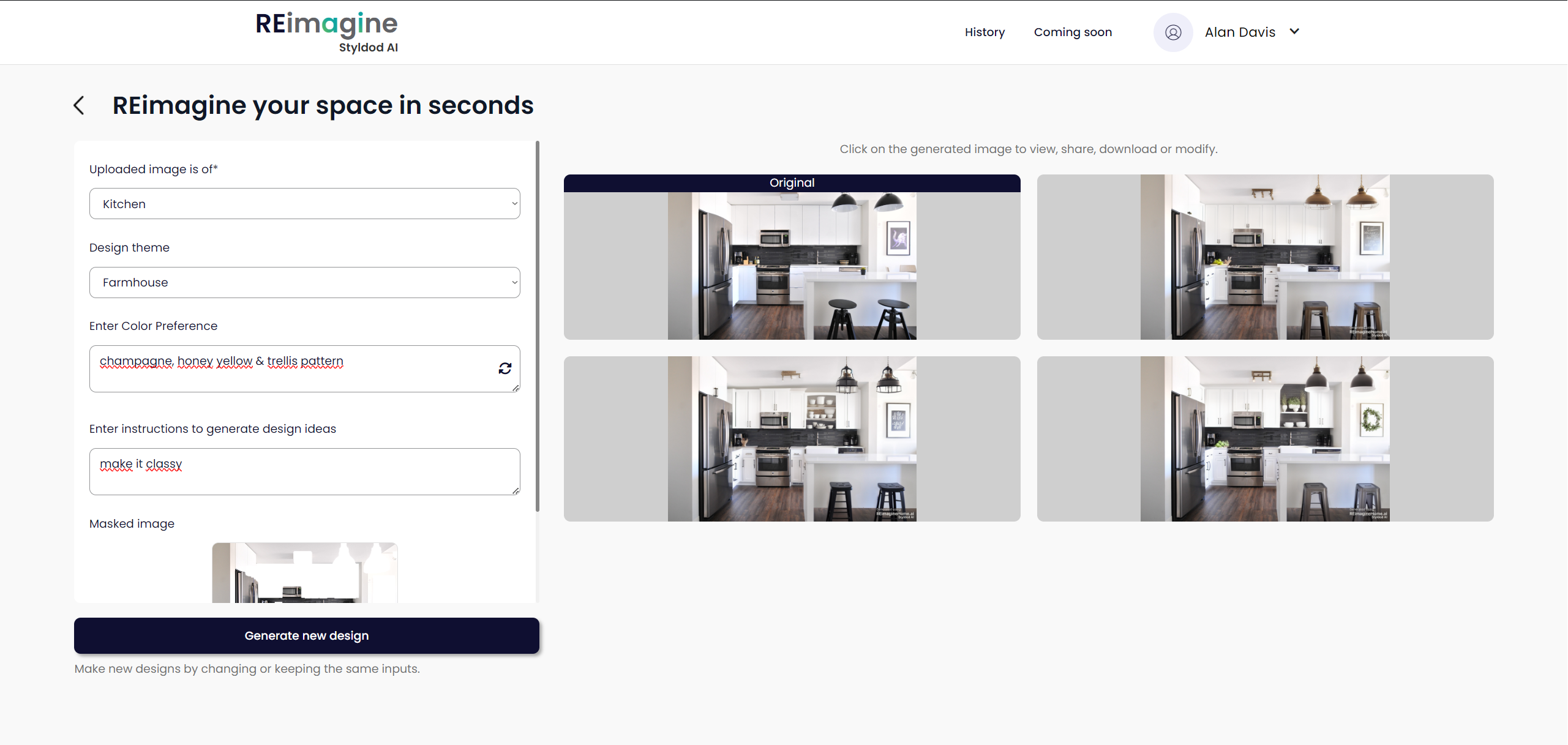Click the History menu item

pos(985,32)
